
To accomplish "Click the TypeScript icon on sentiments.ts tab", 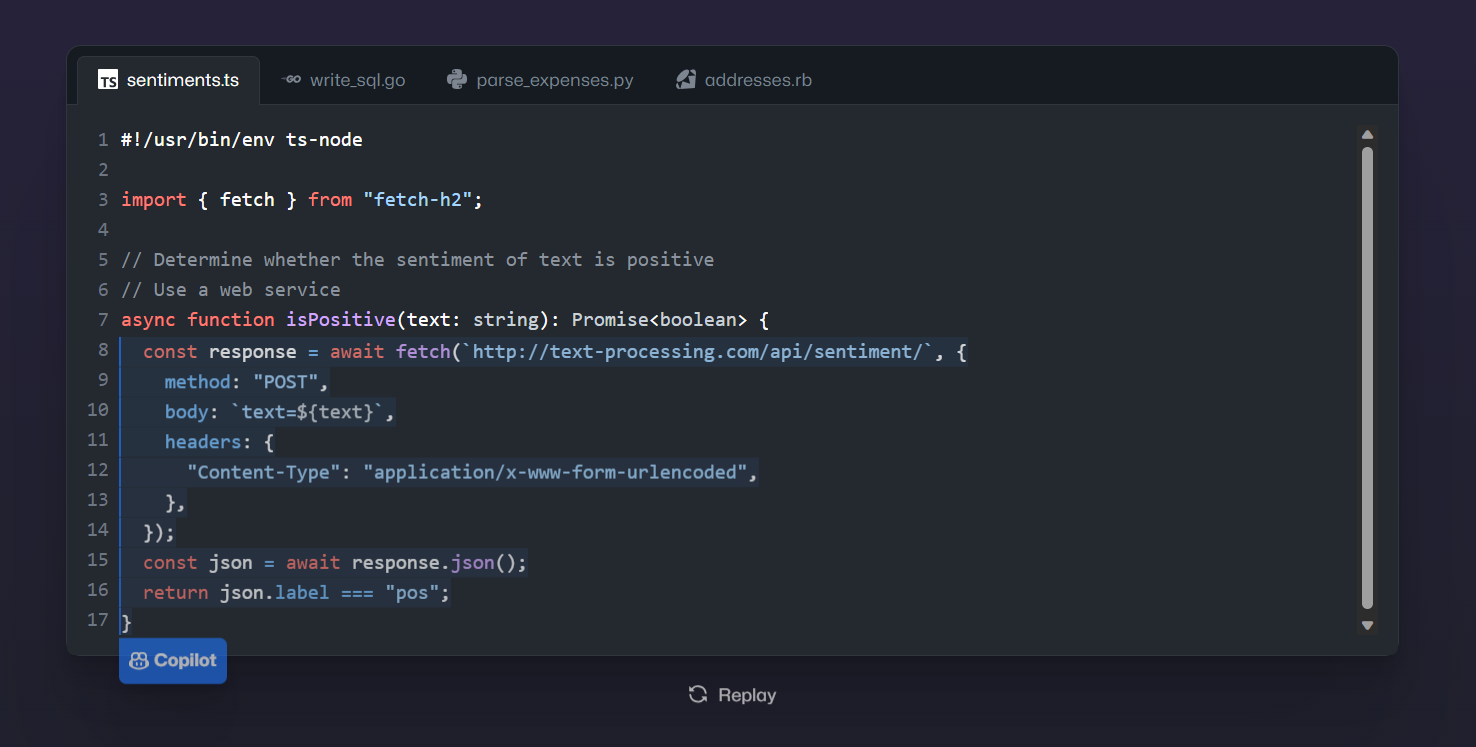I will (x=108, y=80).
